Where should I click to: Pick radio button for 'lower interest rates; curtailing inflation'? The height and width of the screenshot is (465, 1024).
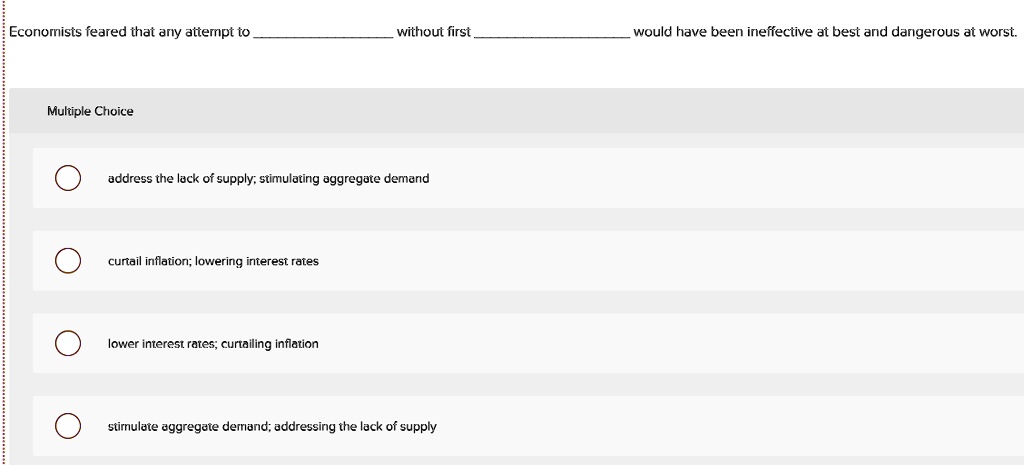coord(68,344)
